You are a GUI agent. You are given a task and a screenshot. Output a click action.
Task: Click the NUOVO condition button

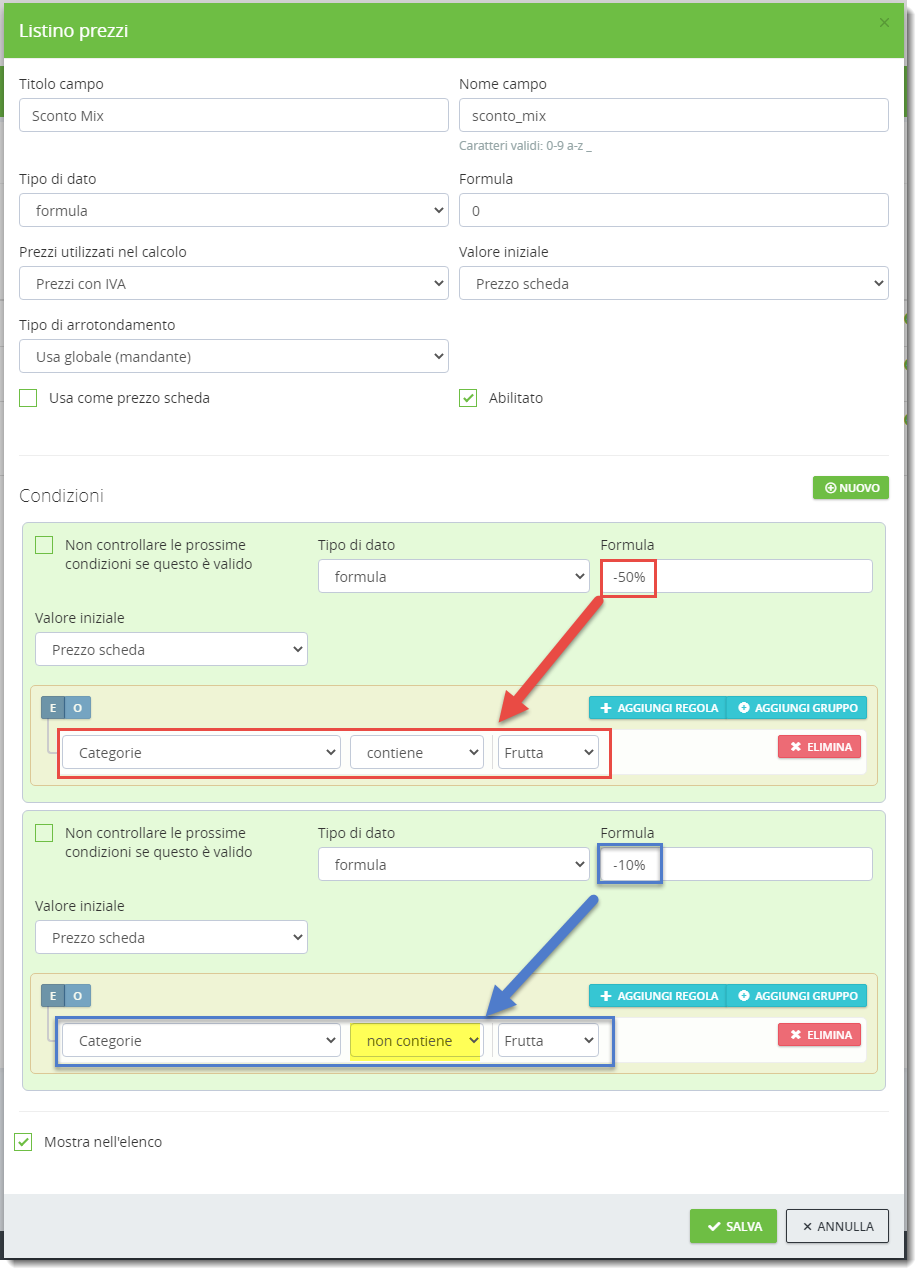pyautogui.click(x=851, y=488)
